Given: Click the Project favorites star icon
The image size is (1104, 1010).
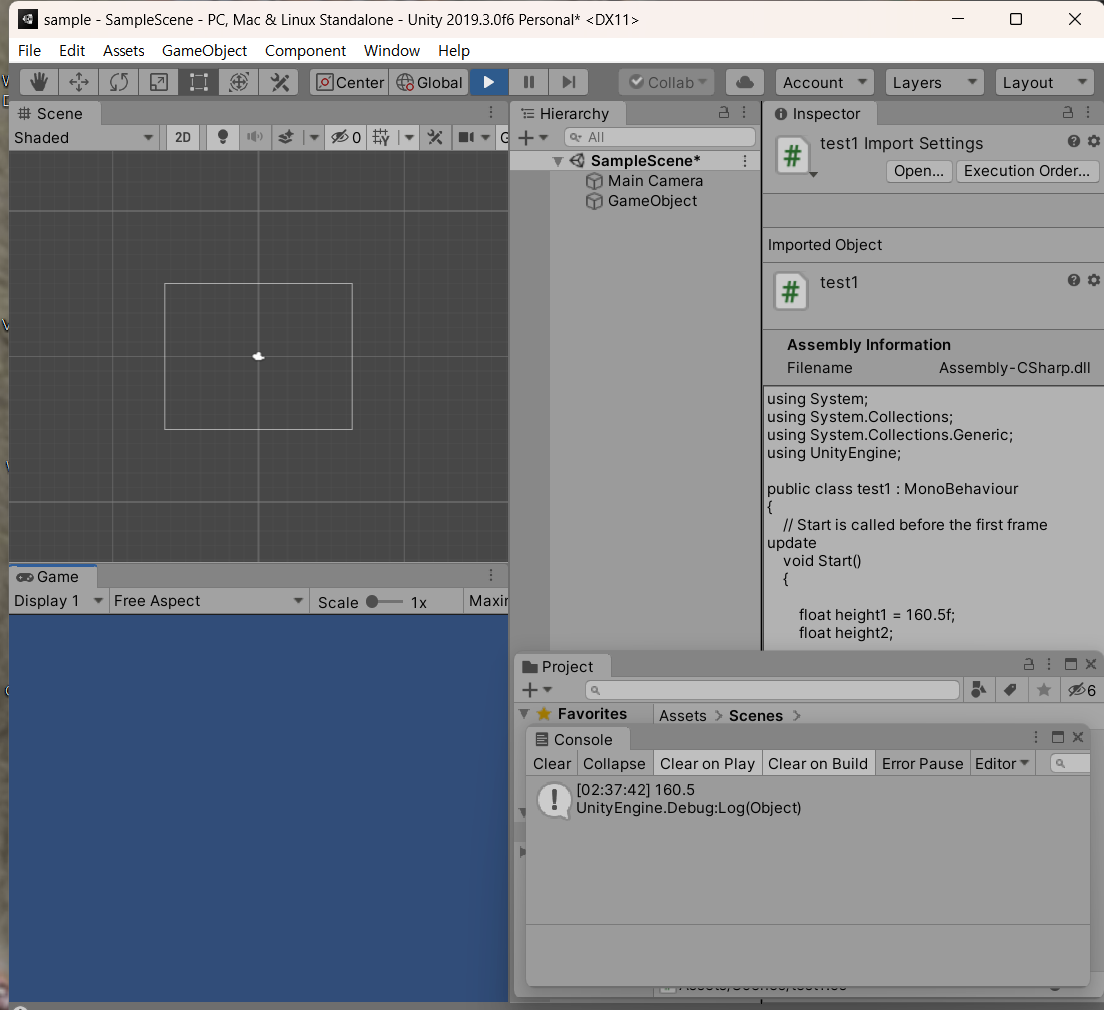Looking at the screenshot, I should [1043, 690].
